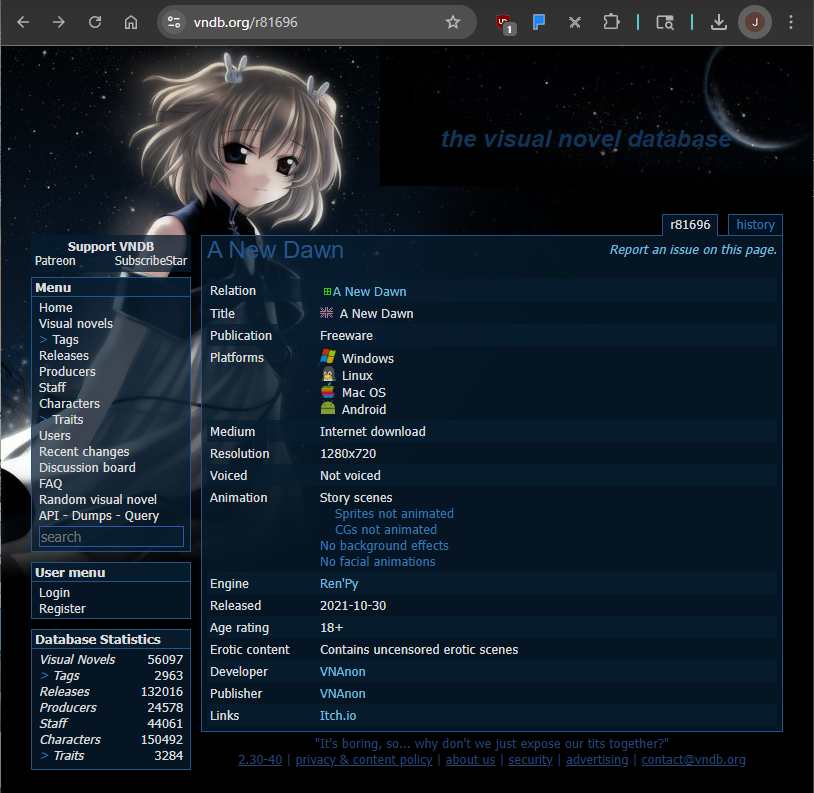Open about us footer link
This screenshot has width=814, height=793.
coord(470,760)
